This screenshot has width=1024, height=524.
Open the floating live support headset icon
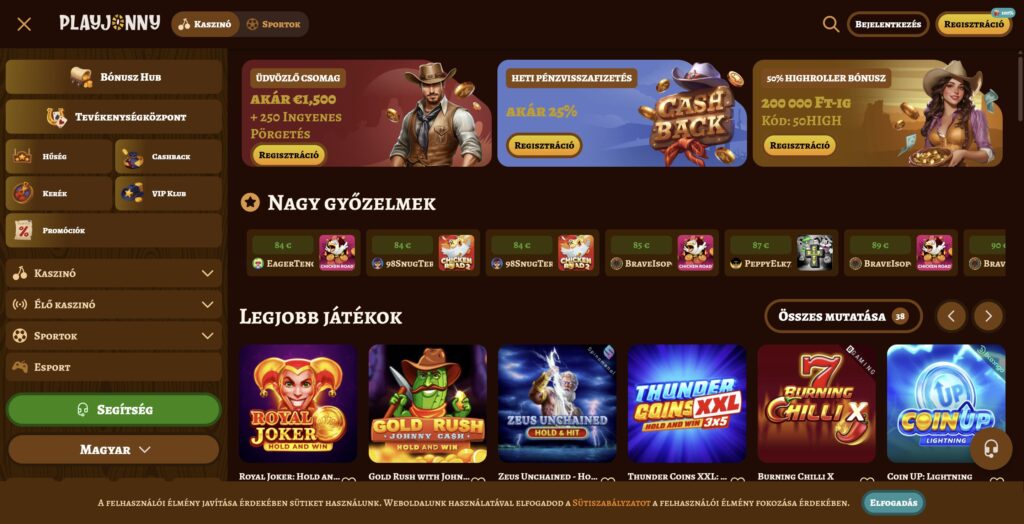(991, 448)
